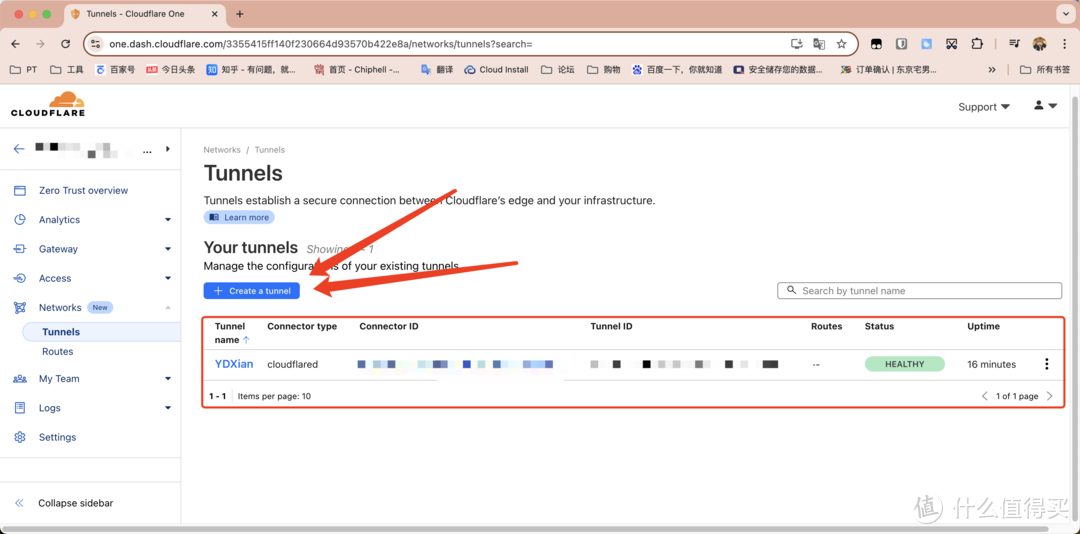1080x534 pixels.
Task: Click the translate page icon in address bar
Action: (x=819, y=44)
